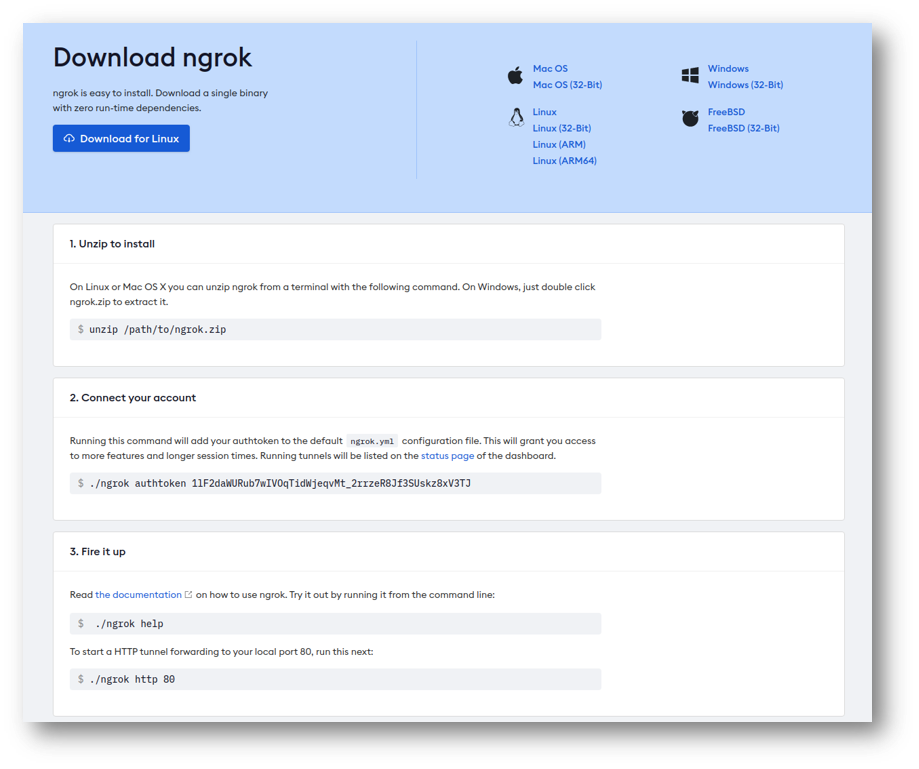
Task: Click the 'Download ngrok' page title
Action: click(152, 57)
